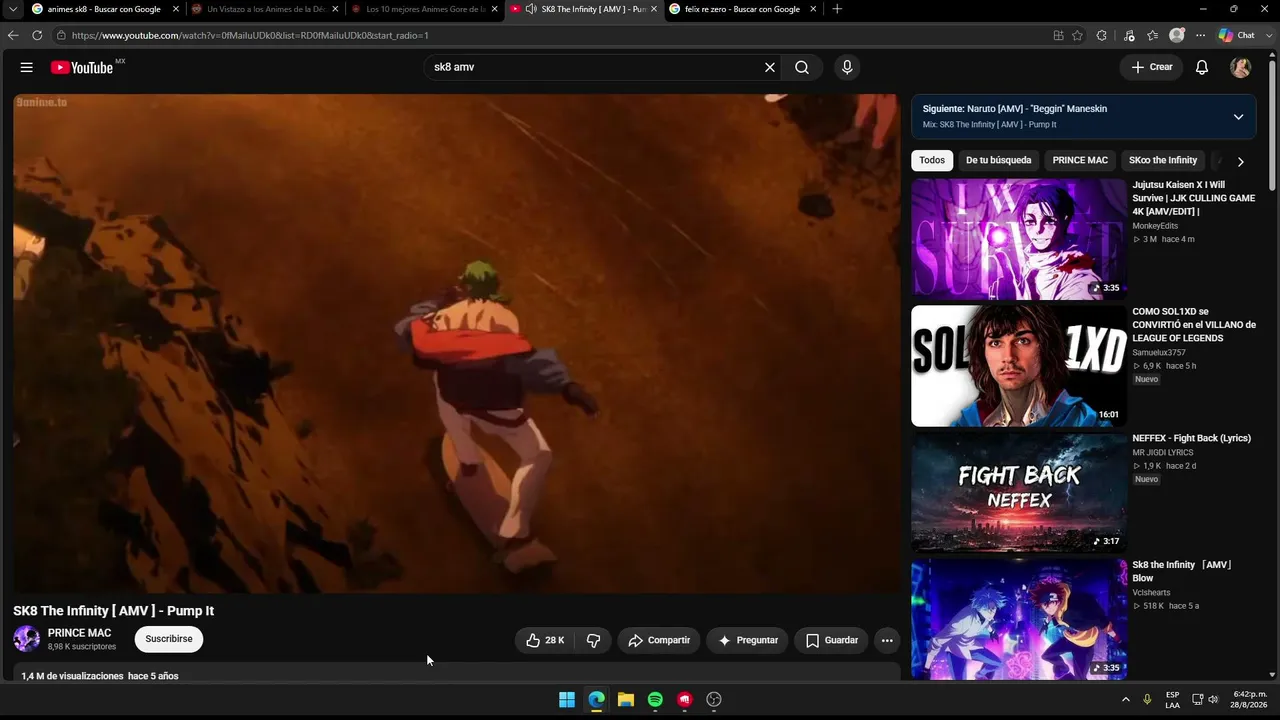Image resolution: width=1280 pixels, height=720 pixels.
Task: Open the YouTube account avatar menu
Action: point(1241,67)
